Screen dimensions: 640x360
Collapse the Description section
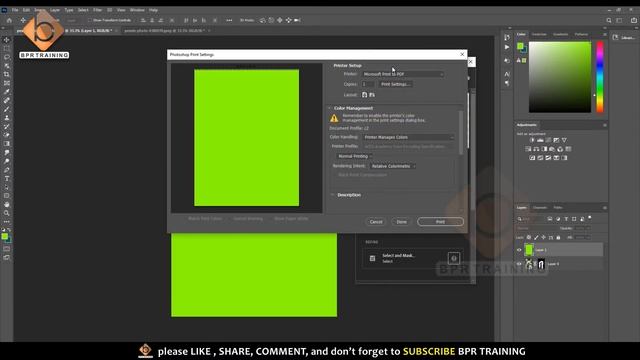tap(332, 195)
